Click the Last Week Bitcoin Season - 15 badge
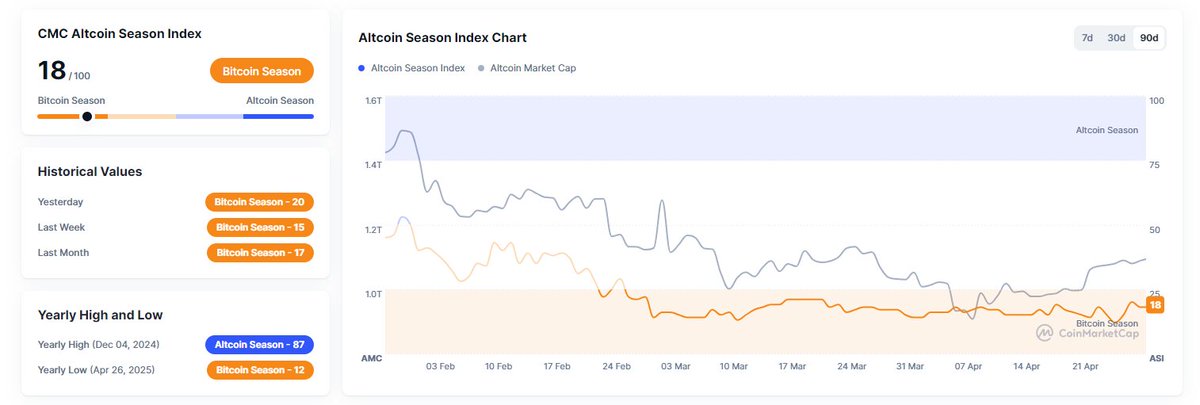1200x405 pixels. click(260, 227)
